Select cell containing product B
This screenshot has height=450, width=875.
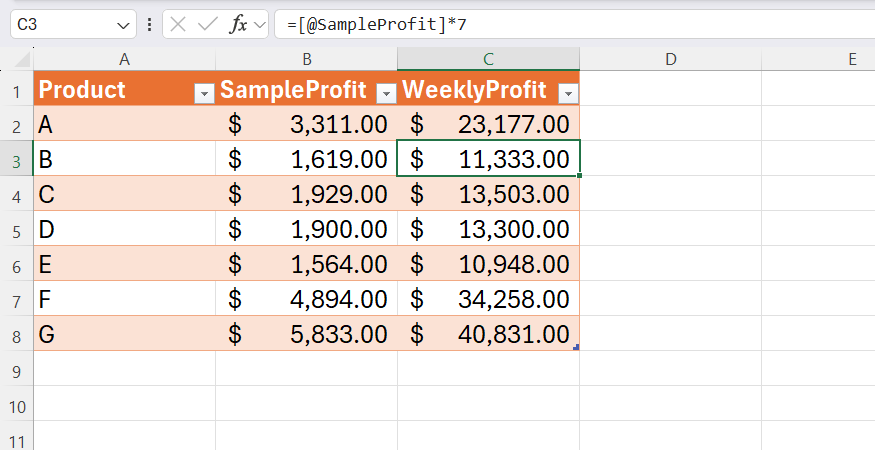tap(124, 159)
